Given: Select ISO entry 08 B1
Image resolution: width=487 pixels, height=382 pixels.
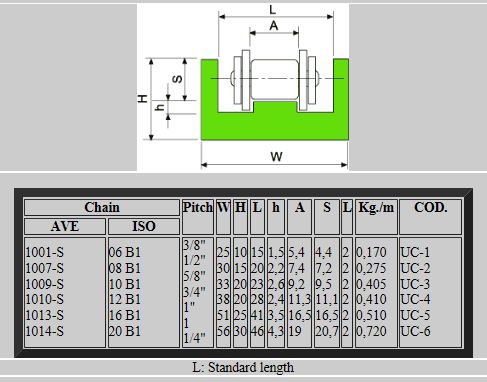Looking at the screenshot, I should tap(125, 268).
